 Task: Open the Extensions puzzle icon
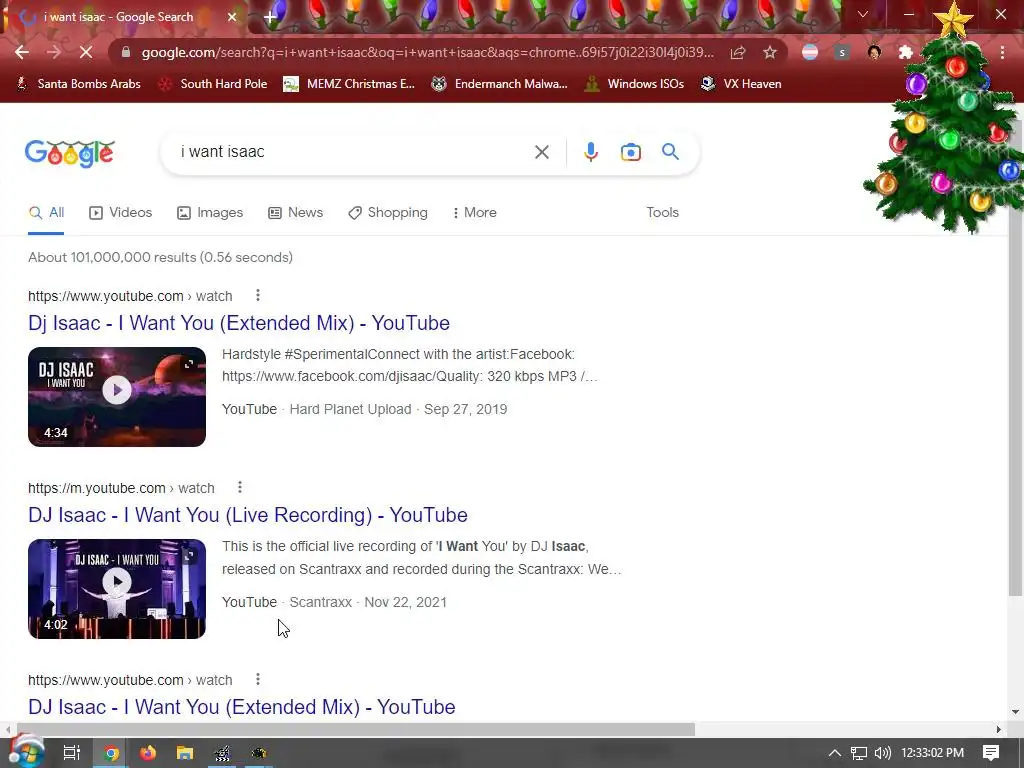[x=906, y=52]
